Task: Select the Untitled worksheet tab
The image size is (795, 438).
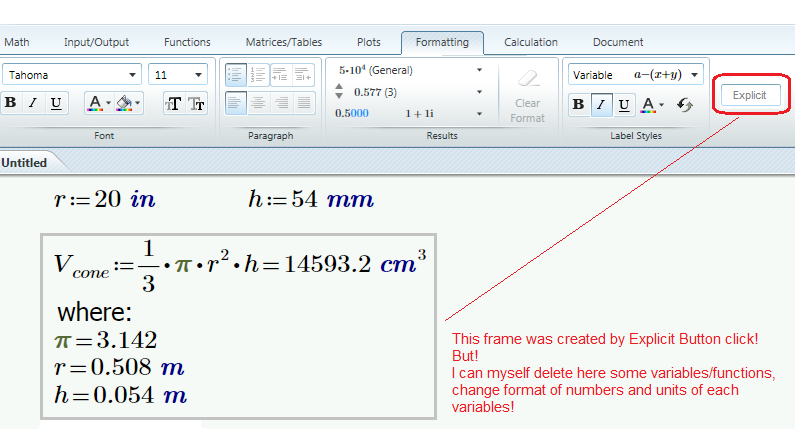Action: [24, 163]
